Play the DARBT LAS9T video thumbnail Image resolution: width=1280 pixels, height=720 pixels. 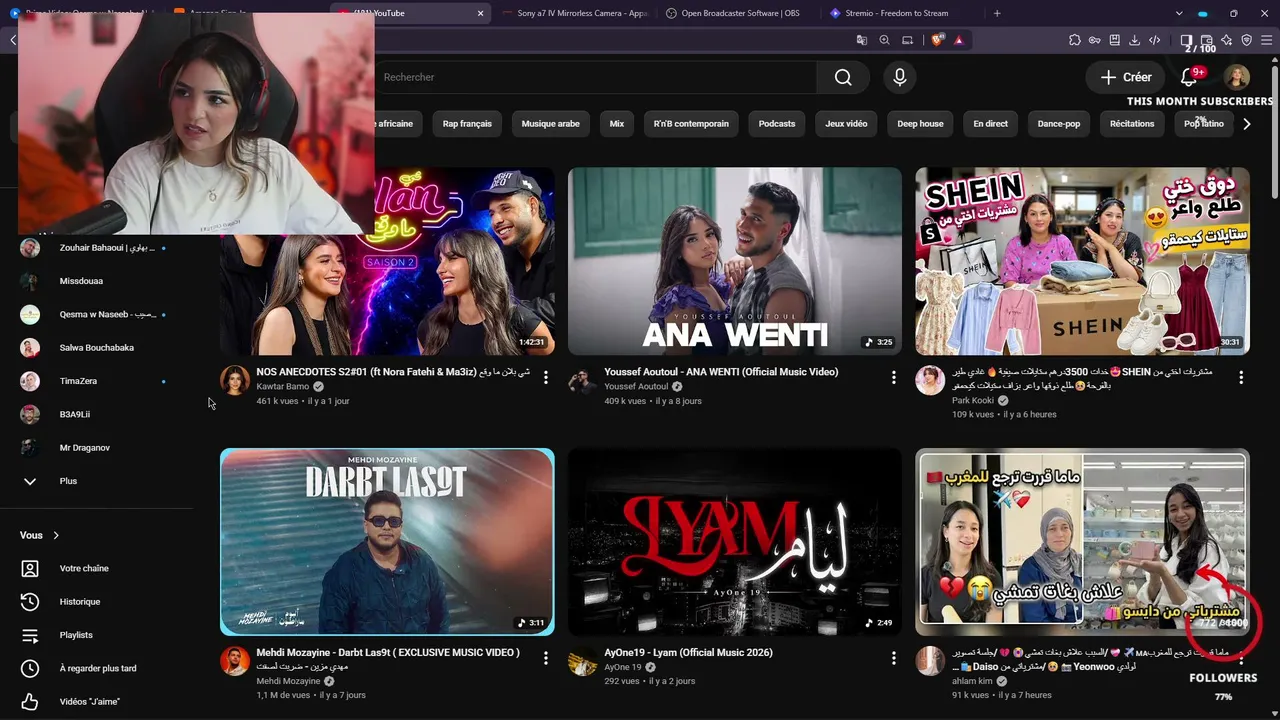pyautogui.click(x=387, y=542)
